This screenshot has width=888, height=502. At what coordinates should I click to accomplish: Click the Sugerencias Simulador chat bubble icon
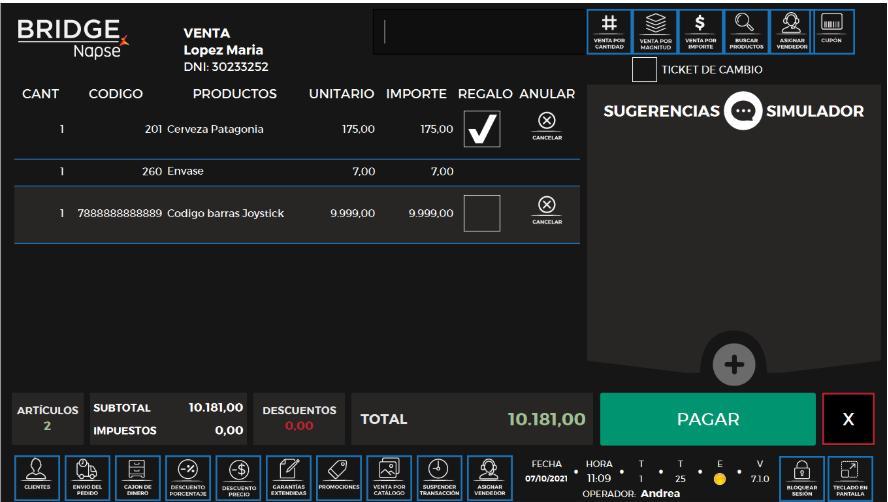click(743, 110)
